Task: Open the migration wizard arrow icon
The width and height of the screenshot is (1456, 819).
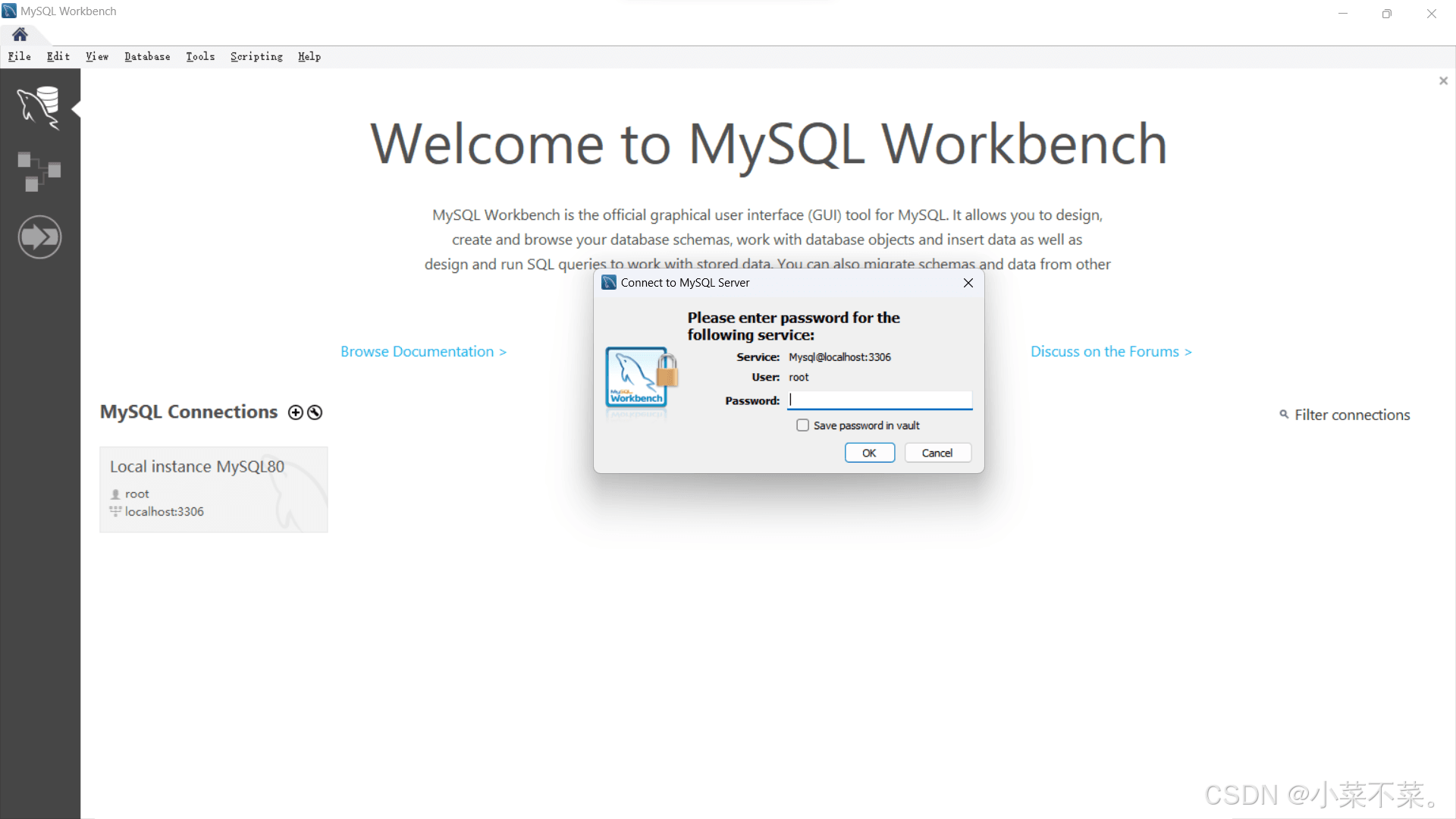Action: (39, 237)
